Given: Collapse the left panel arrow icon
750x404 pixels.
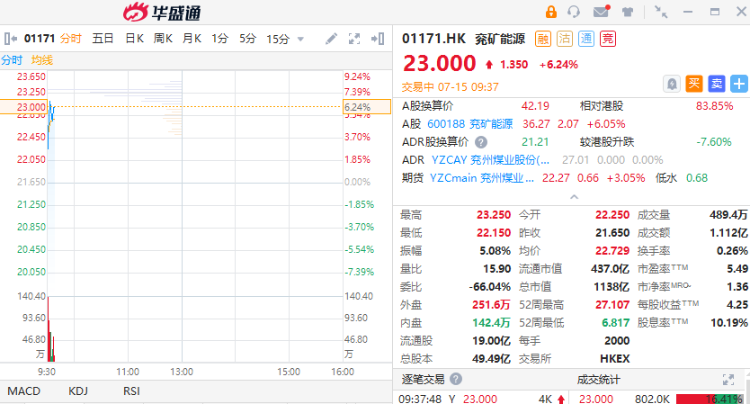Looking at the screenshot, I should pyautogui.click(x=10, y=39).
